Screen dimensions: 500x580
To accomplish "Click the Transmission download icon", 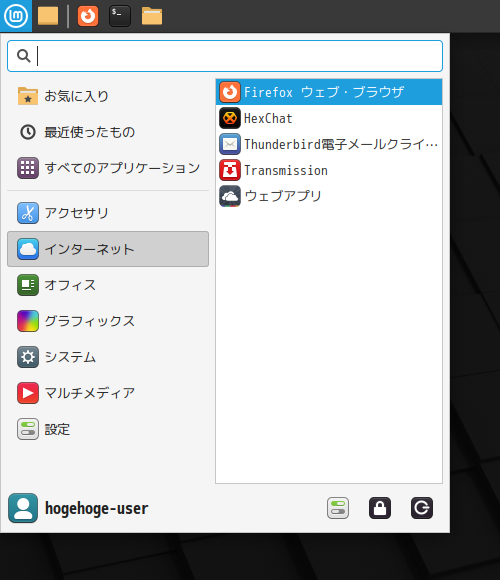I will [x=230, y=170].
